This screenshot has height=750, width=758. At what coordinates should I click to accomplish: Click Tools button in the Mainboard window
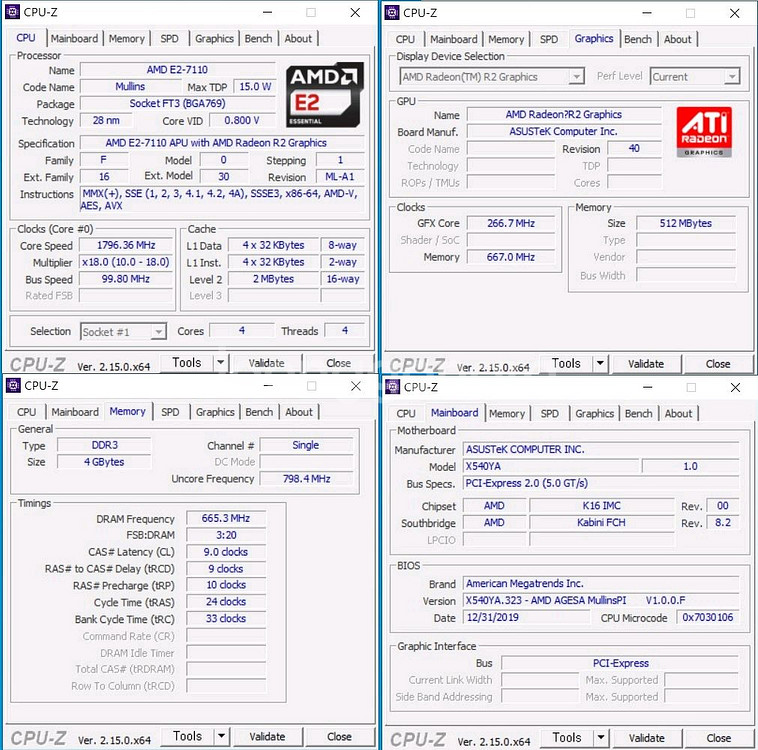pyautogui.click(x=567, y=737)
